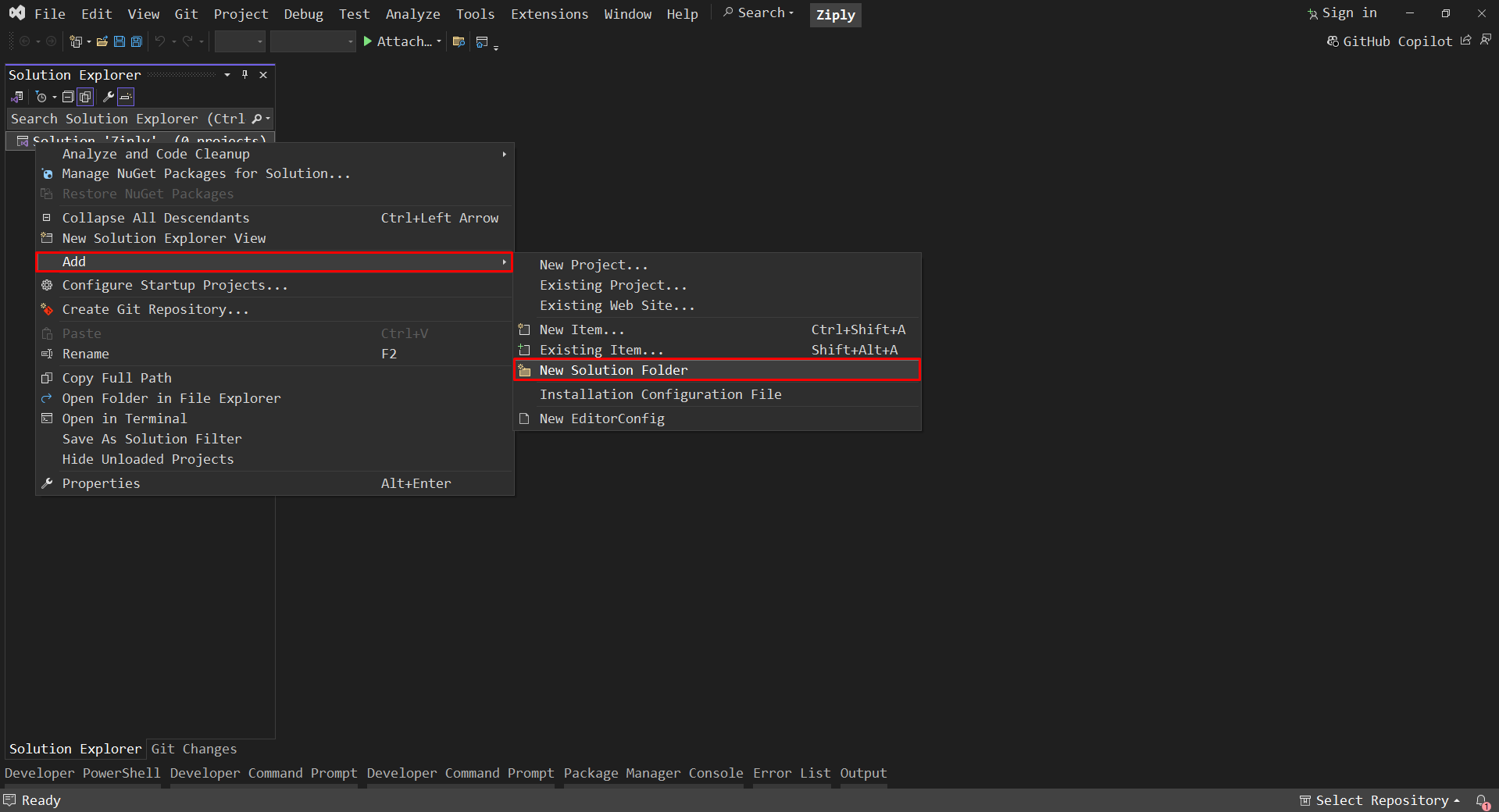Click the Sign in link
The image size is (1499, 812).
pyautogui.click(x=1349, y=13)
